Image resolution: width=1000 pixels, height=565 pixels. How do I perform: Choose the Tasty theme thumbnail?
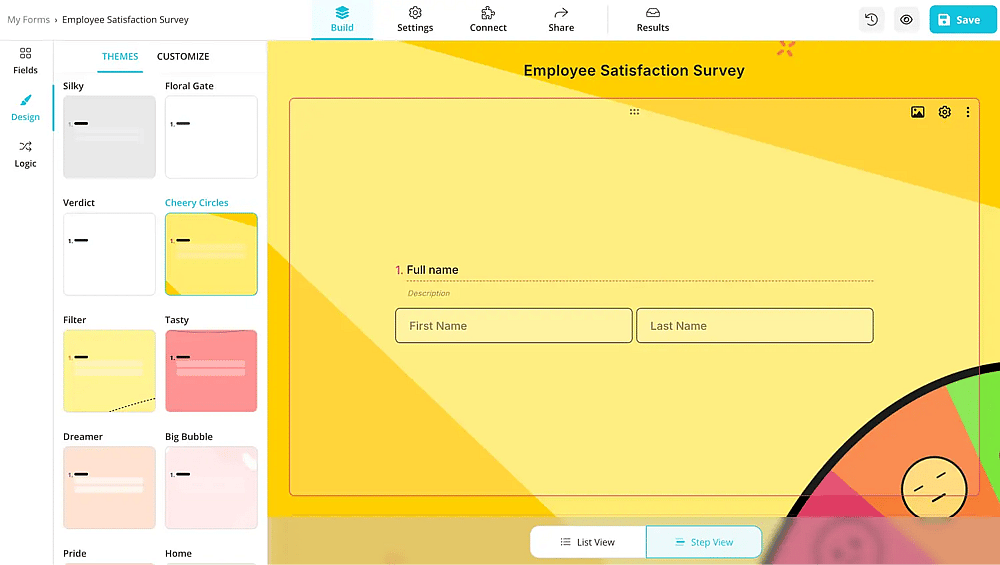click(211, 371)
